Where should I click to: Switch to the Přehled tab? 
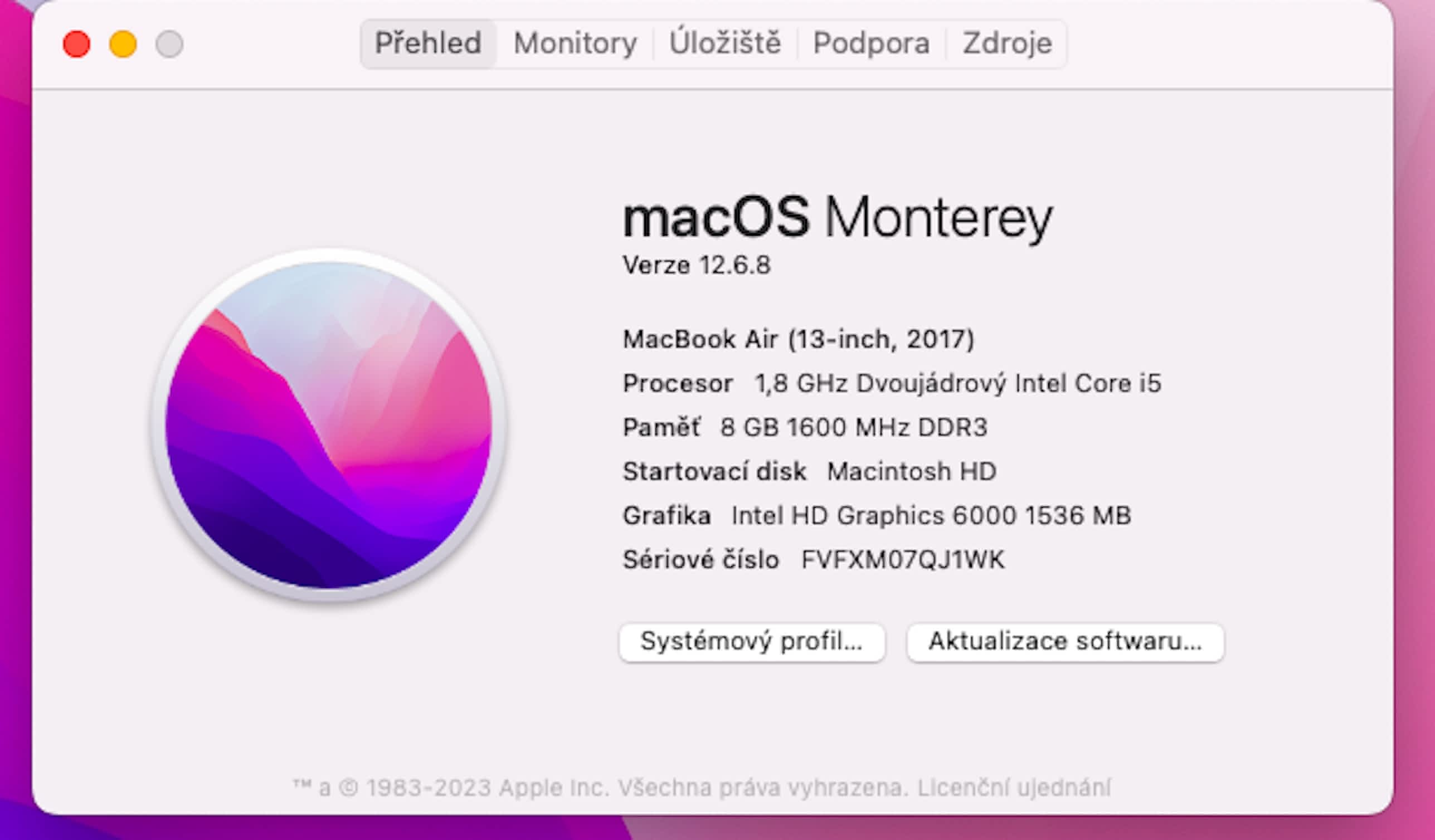427,44
